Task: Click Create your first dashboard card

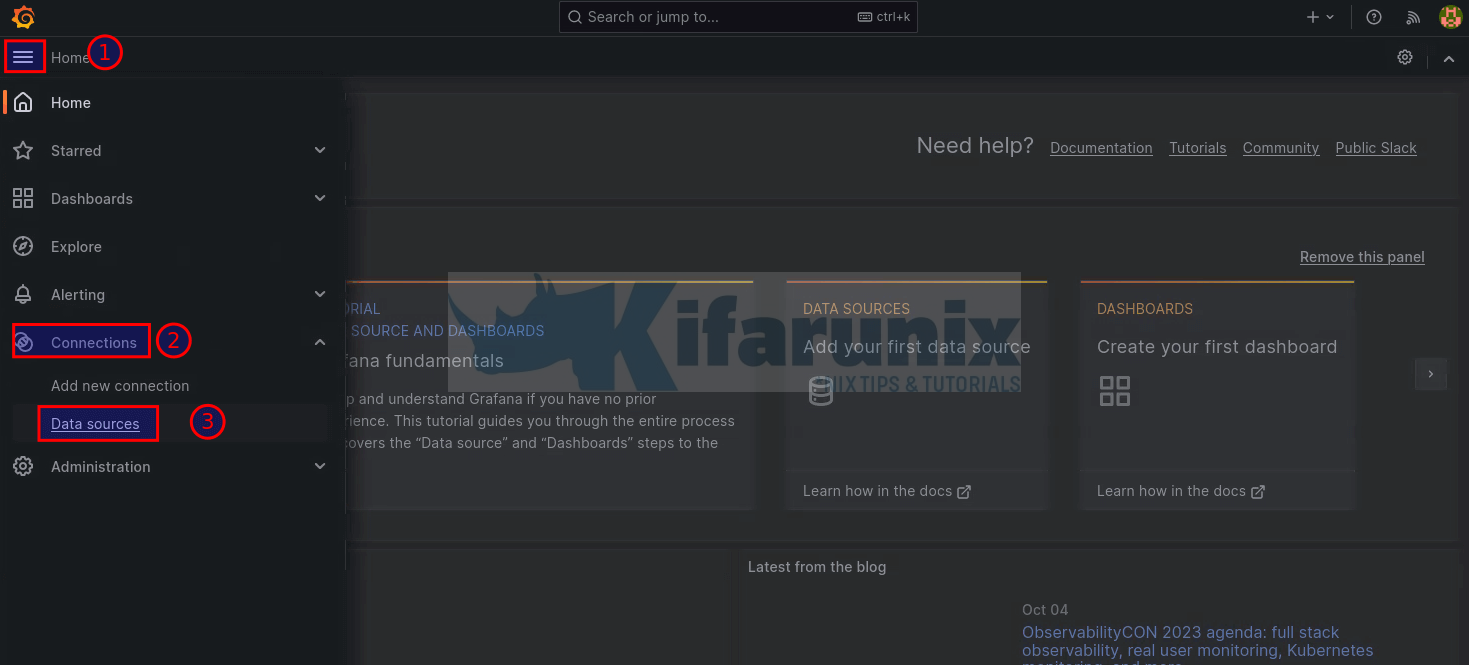Action: coord(1217,395)
